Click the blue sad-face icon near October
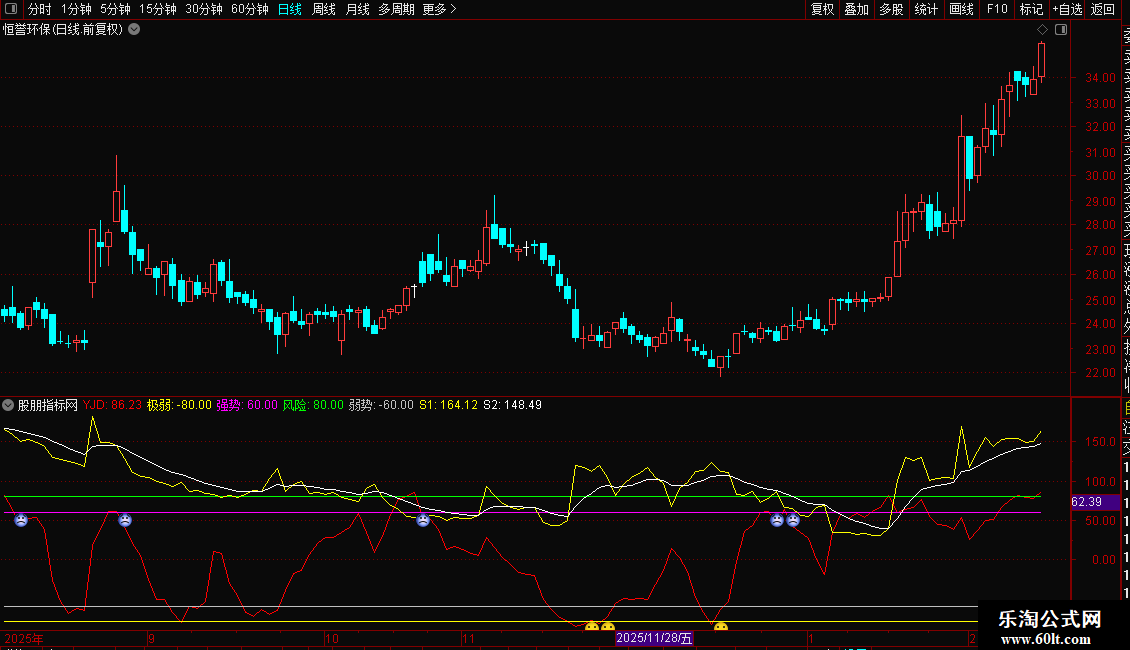Image resolution: width=1130 pixels, height=650 pixels. pyautogui.click(x=423, y=520)
